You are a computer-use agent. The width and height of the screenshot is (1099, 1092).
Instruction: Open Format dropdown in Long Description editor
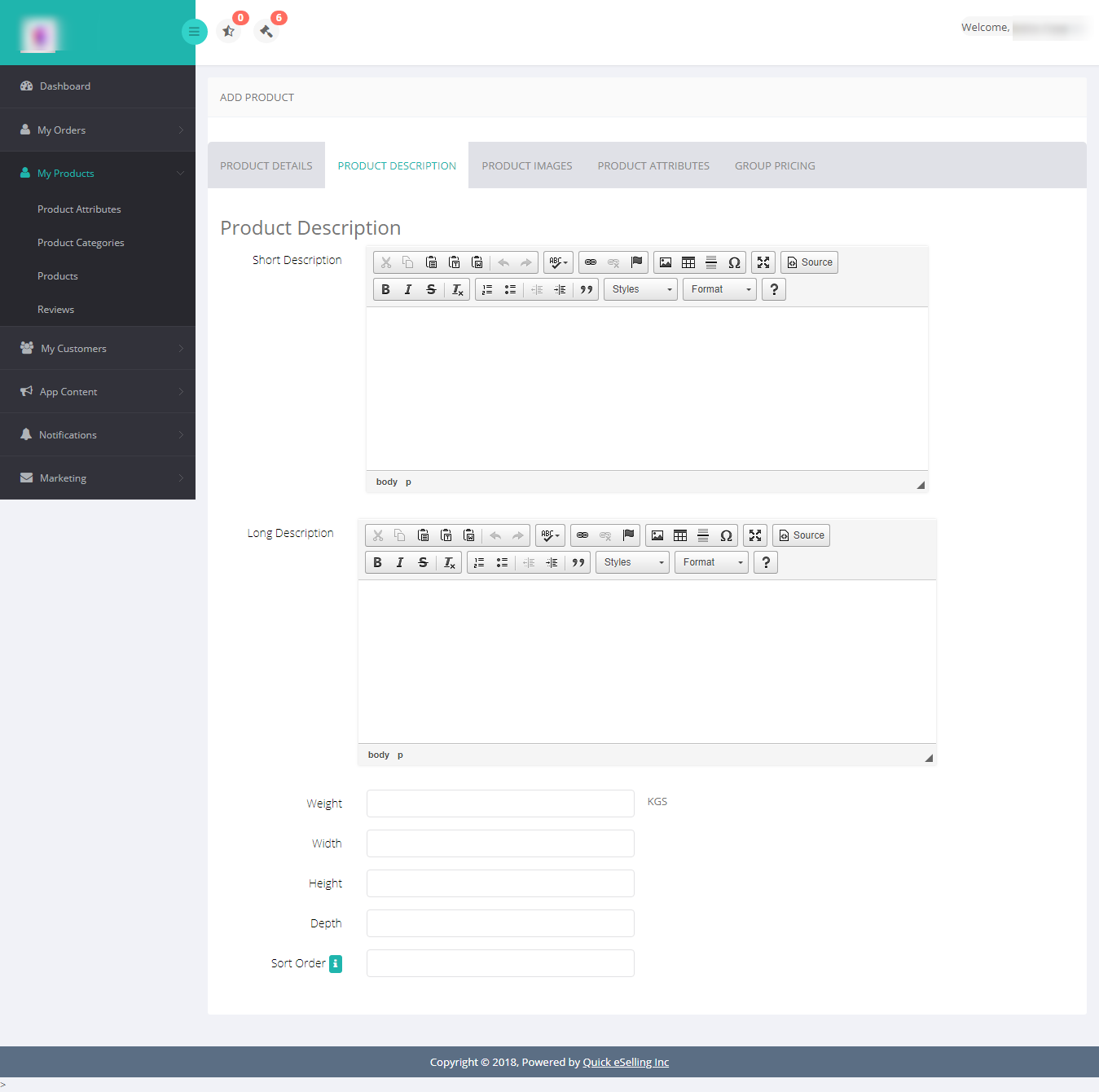tap(711, 562)
